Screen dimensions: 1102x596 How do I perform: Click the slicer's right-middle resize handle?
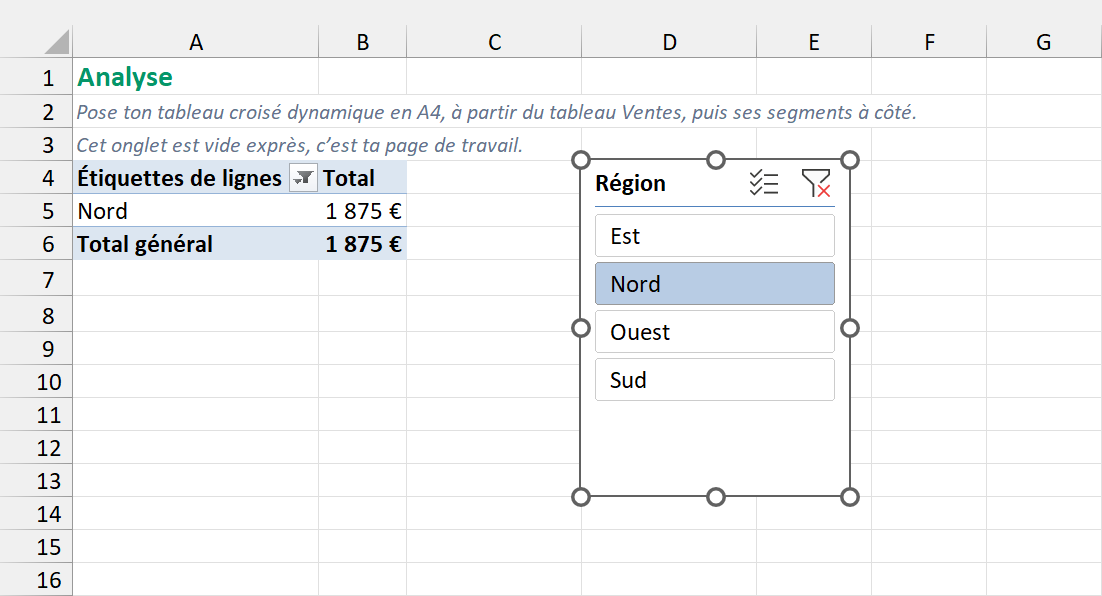tap(850, 328)
